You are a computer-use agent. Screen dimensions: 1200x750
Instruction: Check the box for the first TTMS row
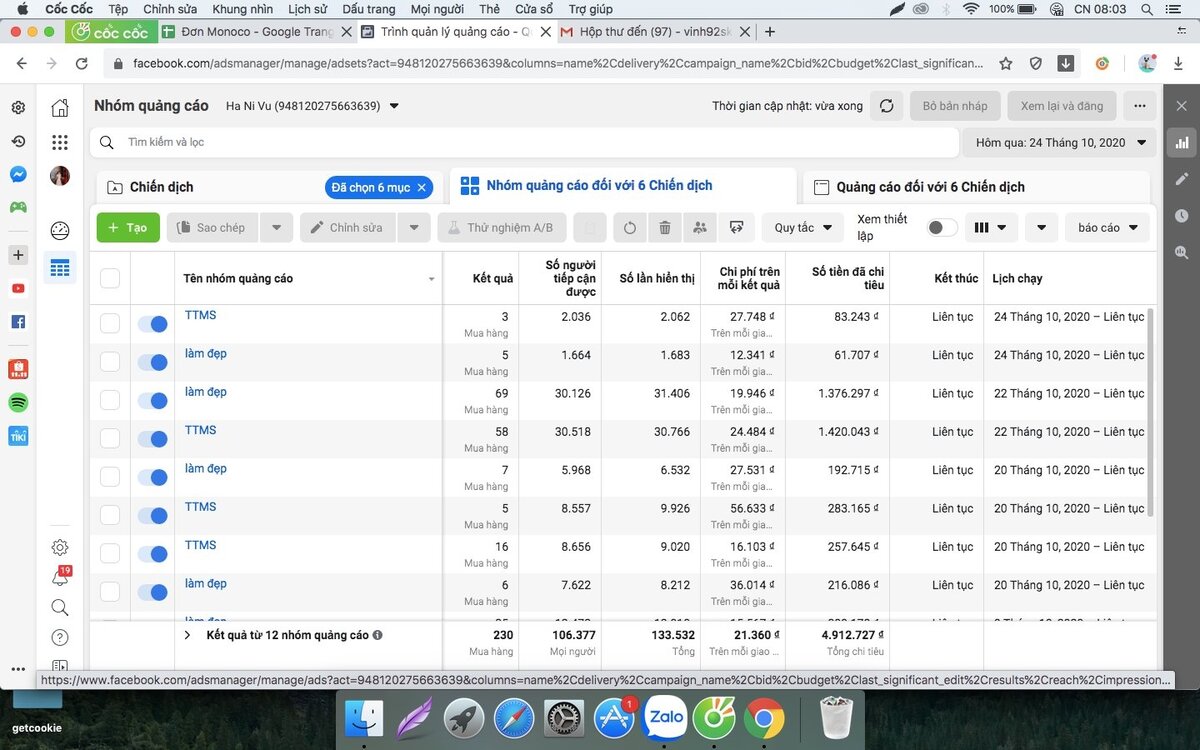tap(110, 324)
